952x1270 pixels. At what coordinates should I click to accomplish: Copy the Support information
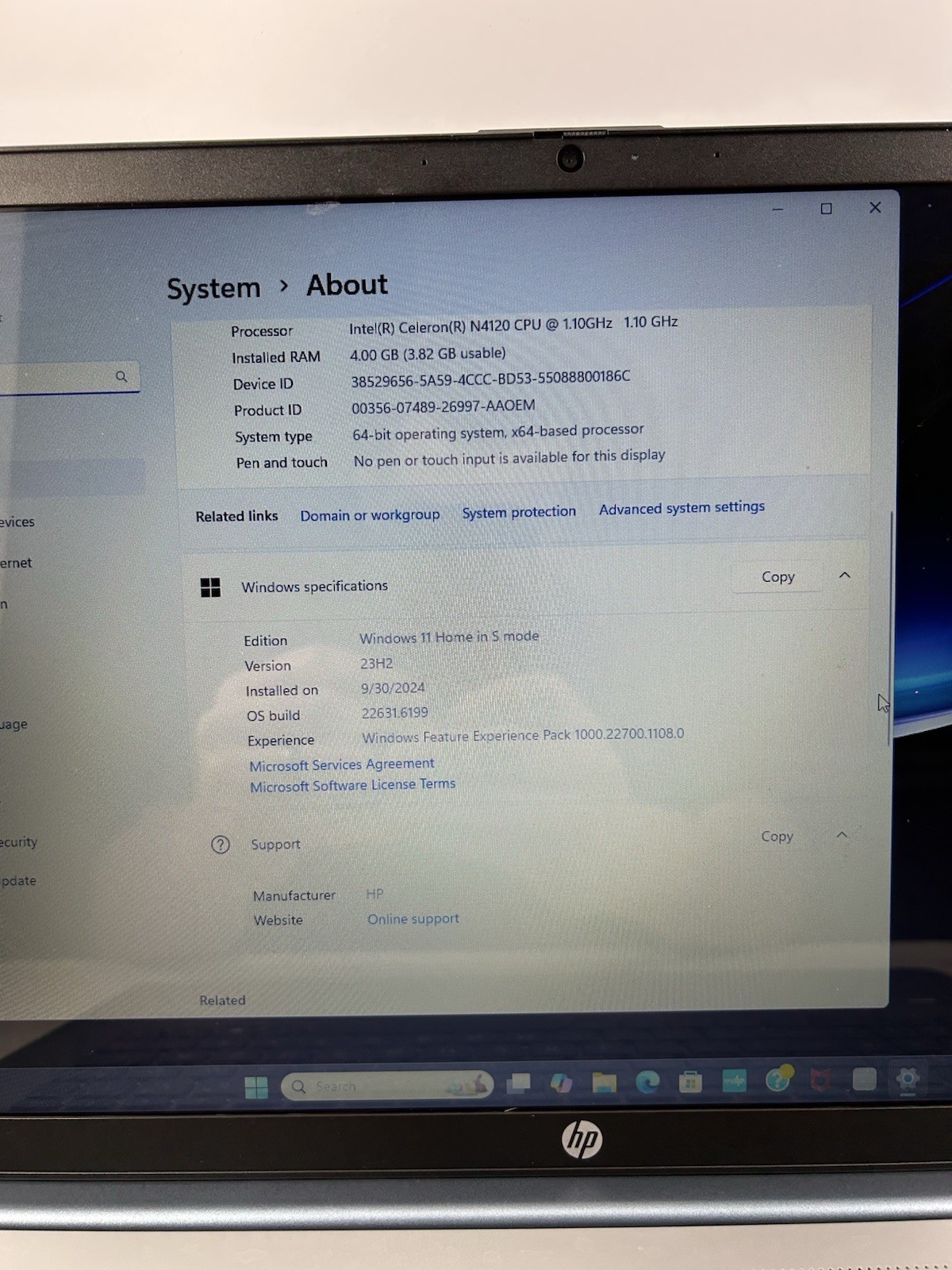click(x=777, y=836)
